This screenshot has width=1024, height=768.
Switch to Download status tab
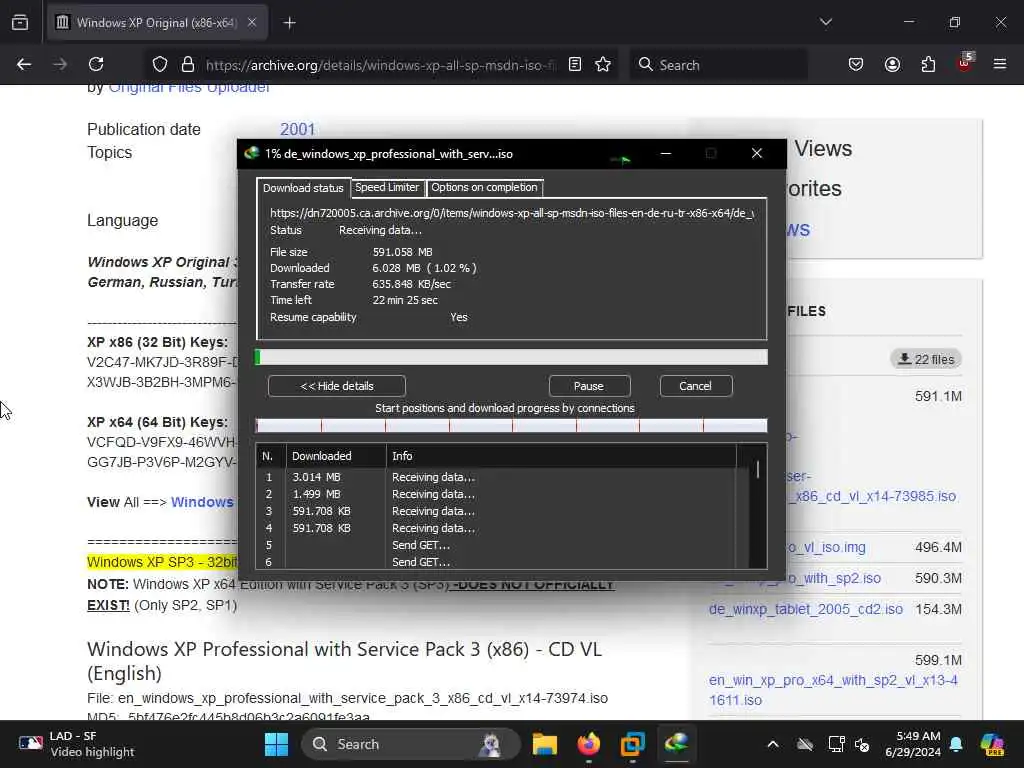[x=303, y=188]
